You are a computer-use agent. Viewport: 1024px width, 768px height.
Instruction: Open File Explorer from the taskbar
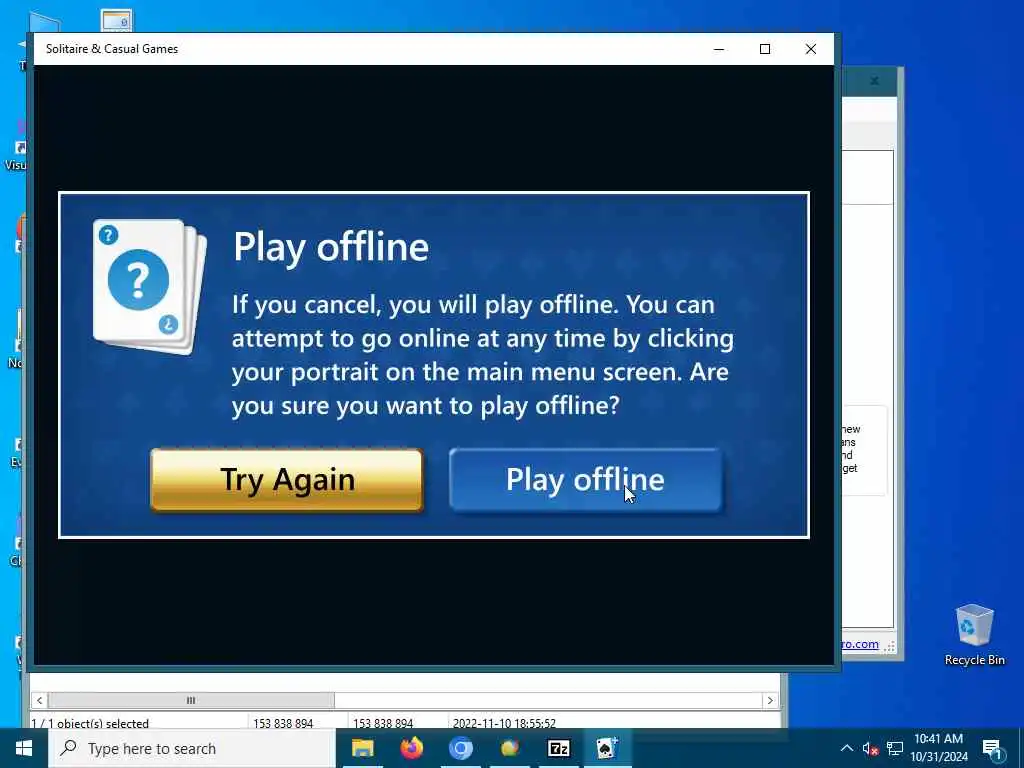pos(362,748)
